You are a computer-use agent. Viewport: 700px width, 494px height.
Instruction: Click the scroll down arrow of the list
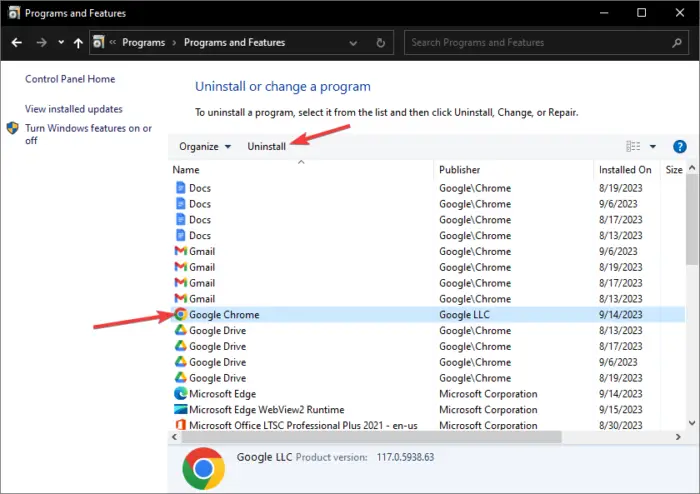click(692, 423)
